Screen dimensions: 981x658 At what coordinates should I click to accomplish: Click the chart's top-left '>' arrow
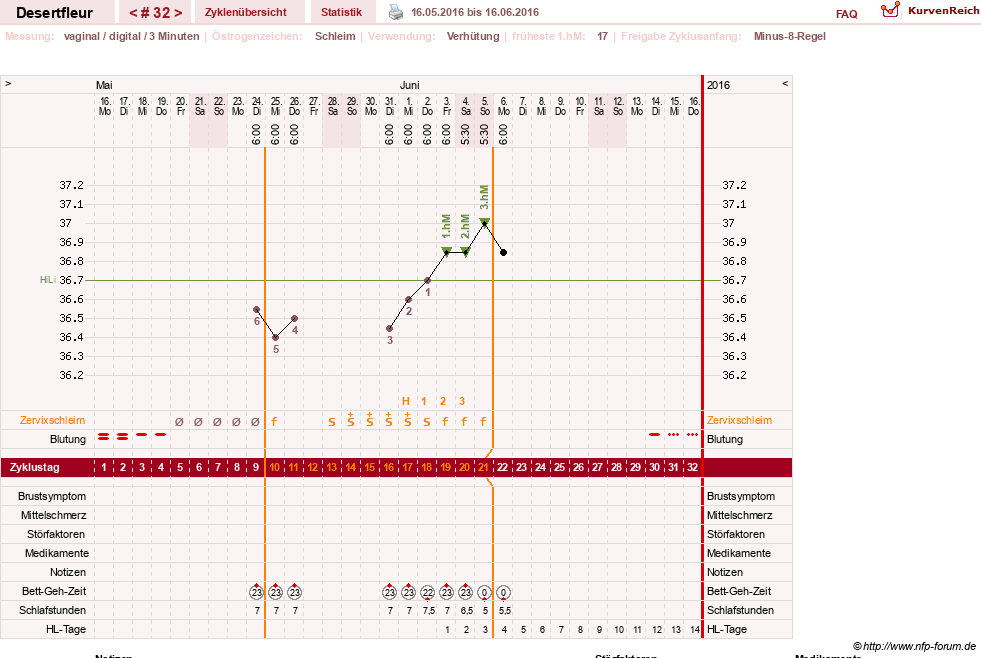click(8, 83)
